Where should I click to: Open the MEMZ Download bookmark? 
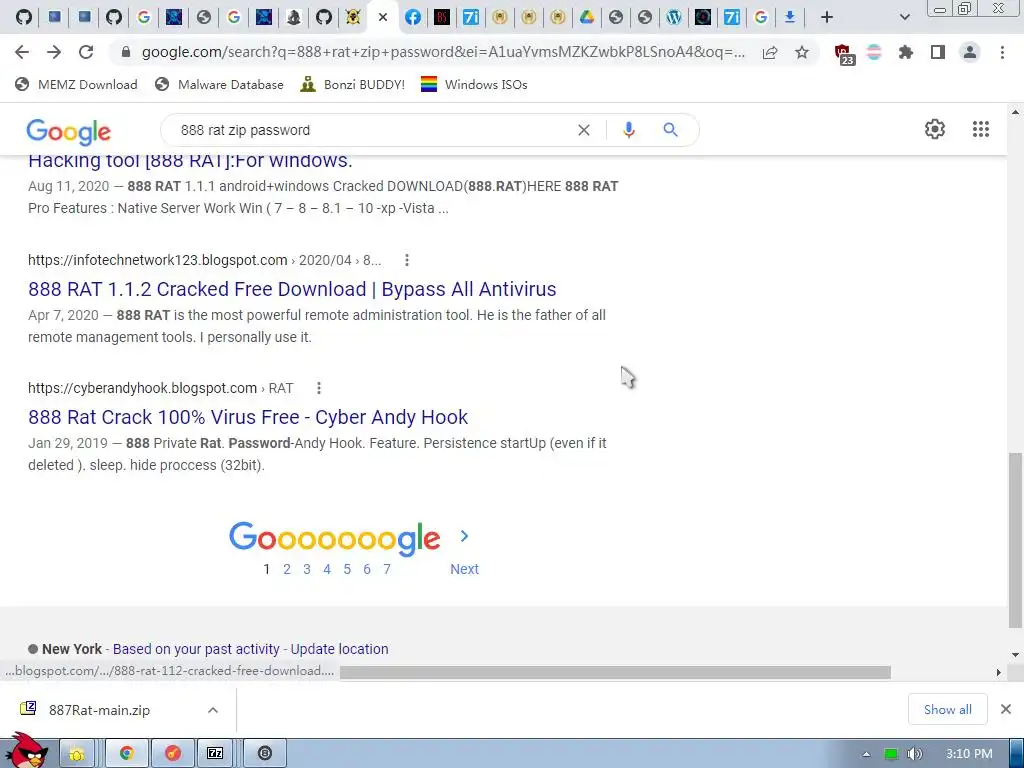[76, 84]
